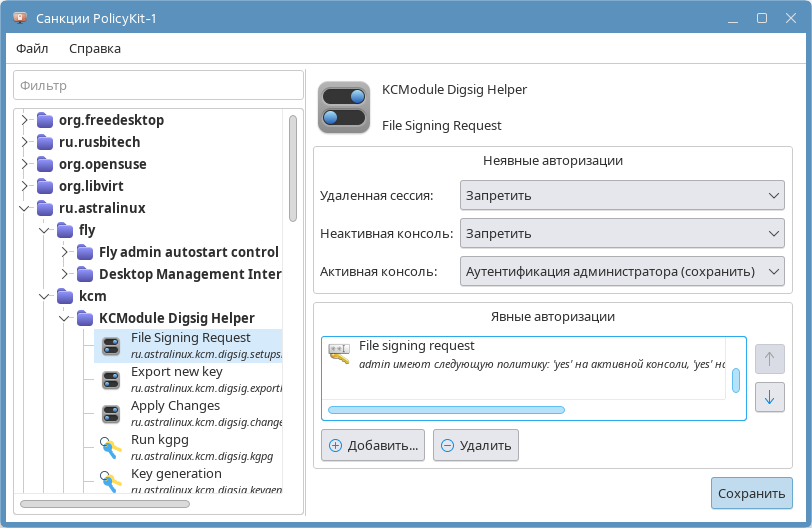Screen dimensions: 812x528
Task: Open the Неактивная консоль dropdown
Action: point(622,233)
